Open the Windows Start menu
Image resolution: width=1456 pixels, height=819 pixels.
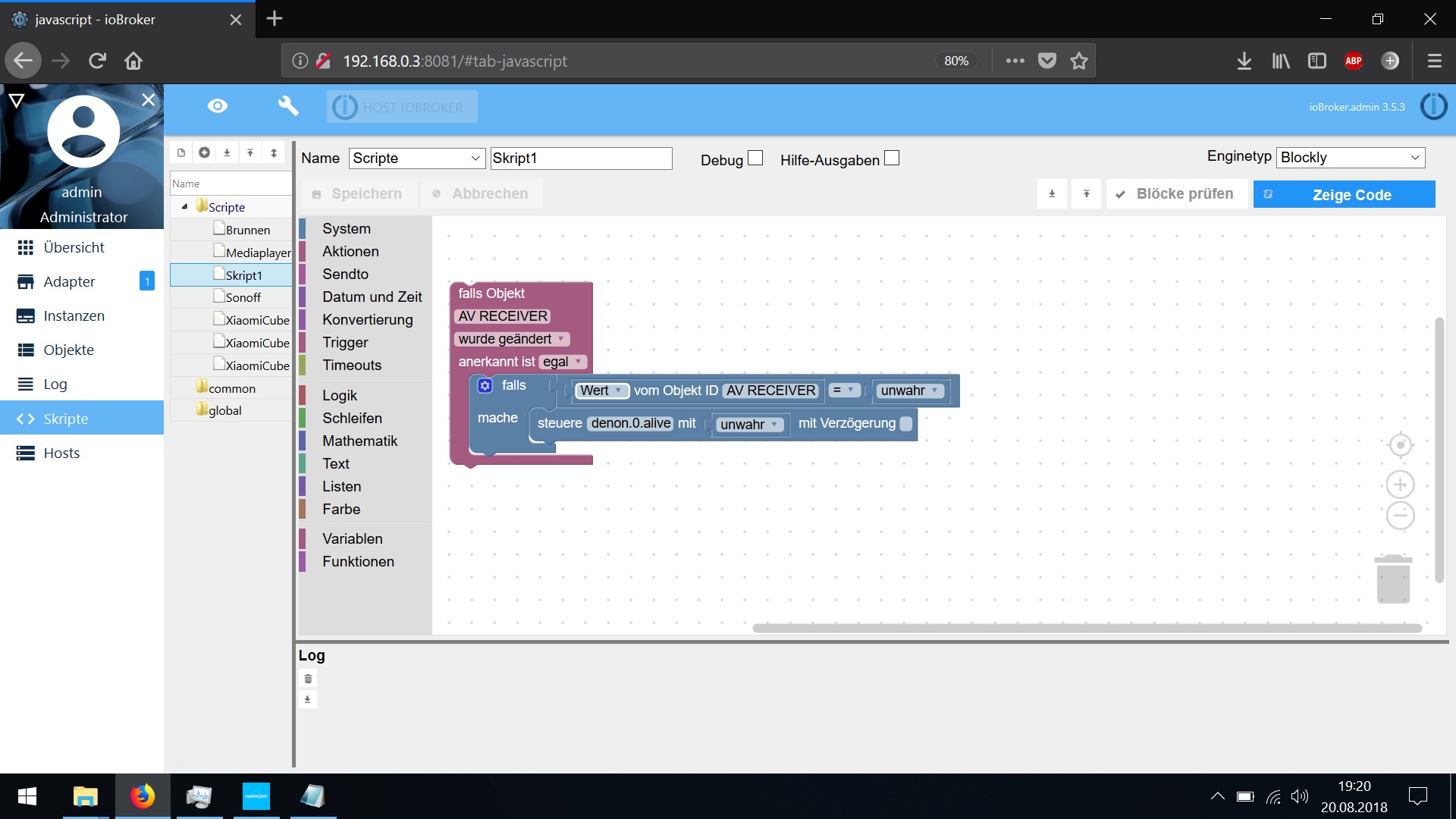tap(27, 796)
